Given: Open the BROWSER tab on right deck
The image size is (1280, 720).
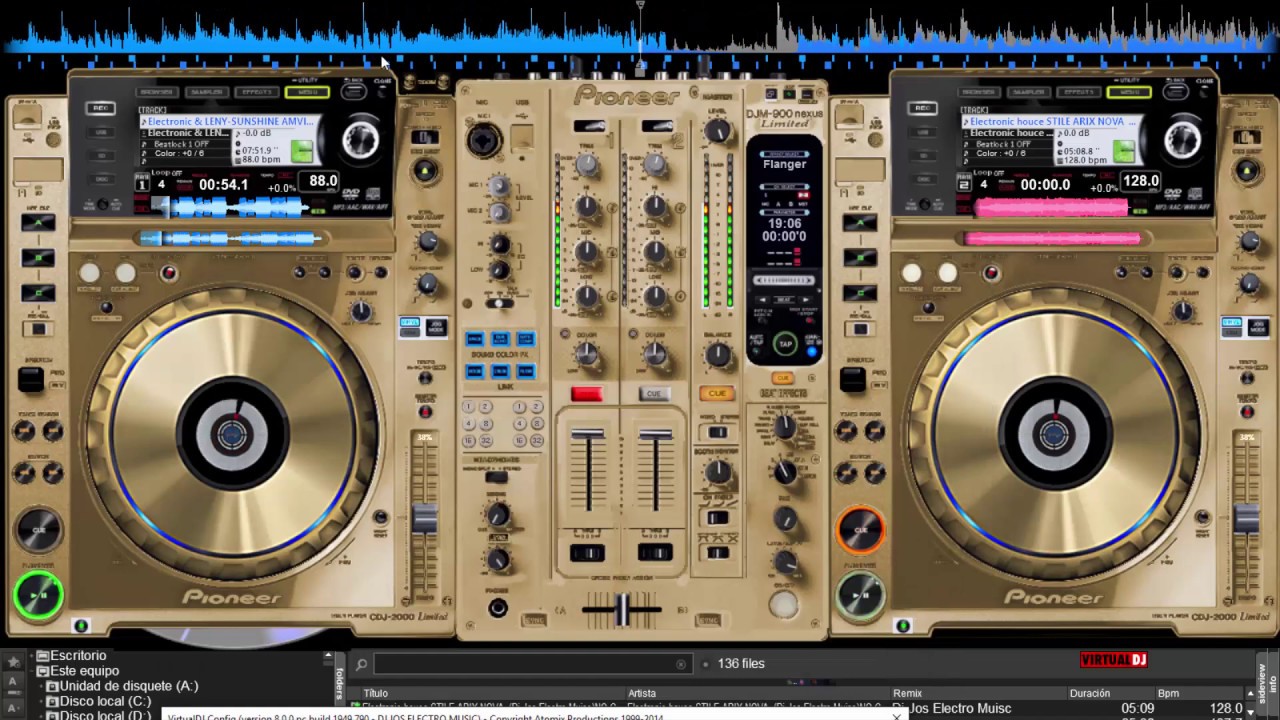Looking at the screenshot, I should pyautogui.click(x=978, y=92).
